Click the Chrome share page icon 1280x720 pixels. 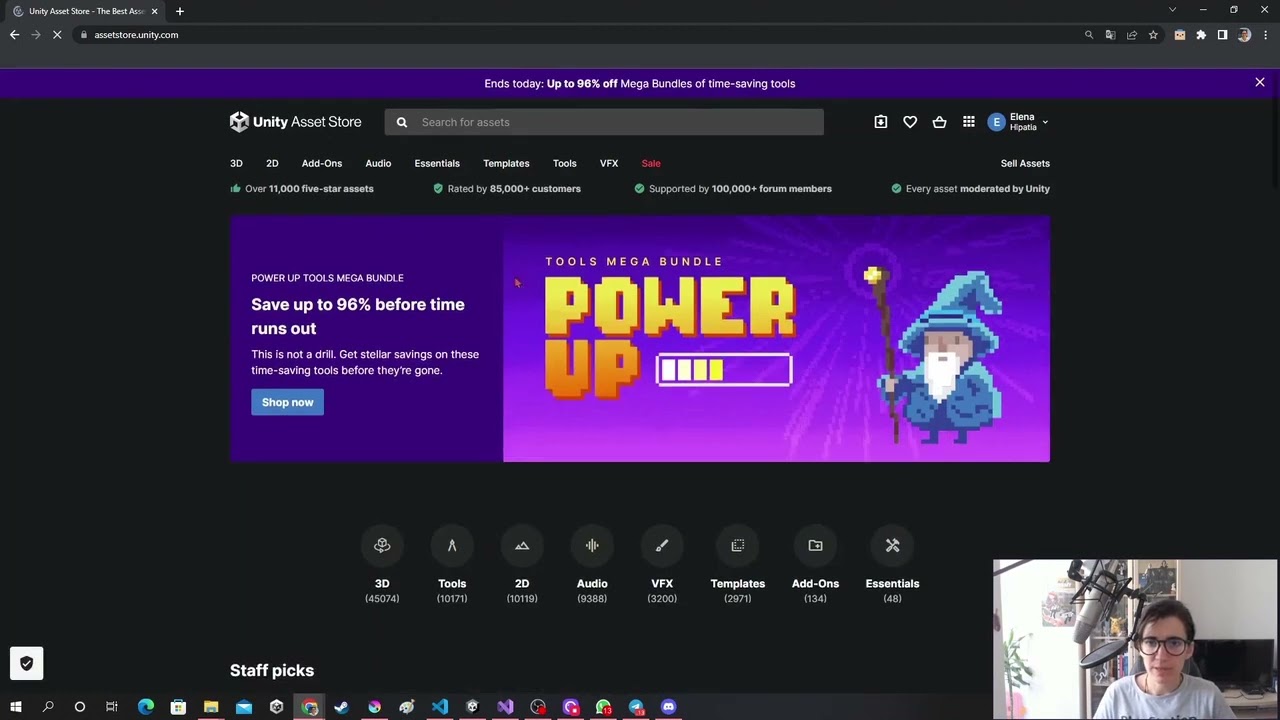point(1132,35)
